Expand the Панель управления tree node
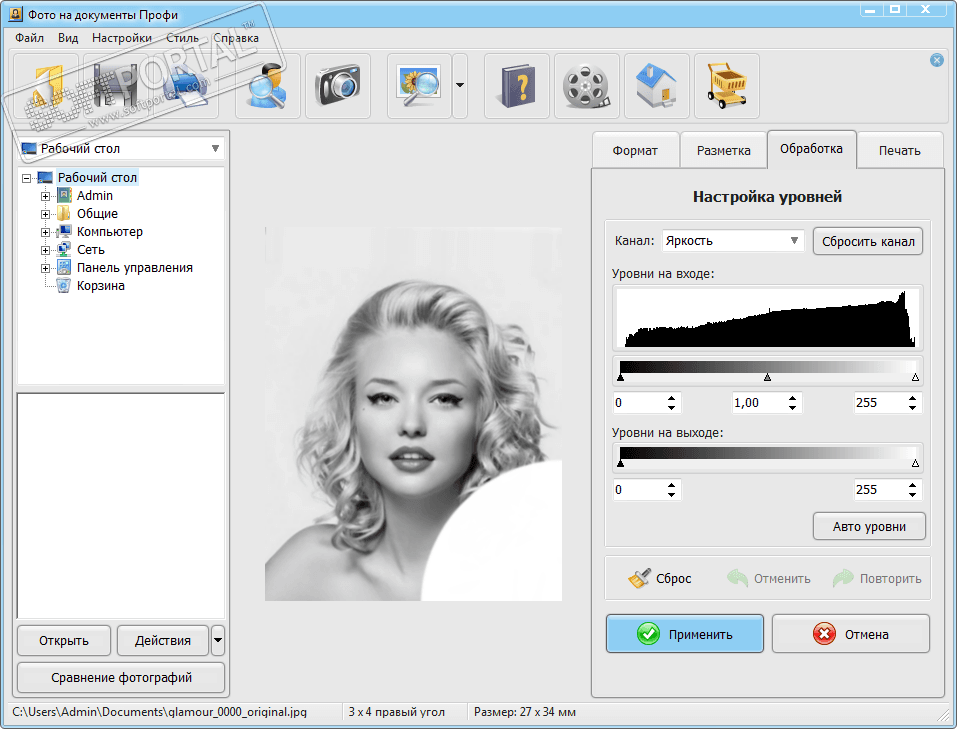The width and height of the screenshot is (957, 729). click(x=45, y=268)
